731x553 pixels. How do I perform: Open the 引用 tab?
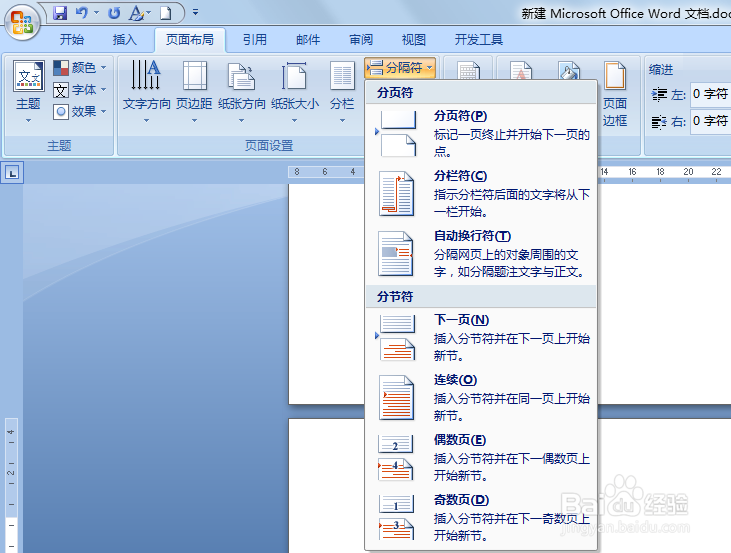pyautogui.click(x=255, y=40)
